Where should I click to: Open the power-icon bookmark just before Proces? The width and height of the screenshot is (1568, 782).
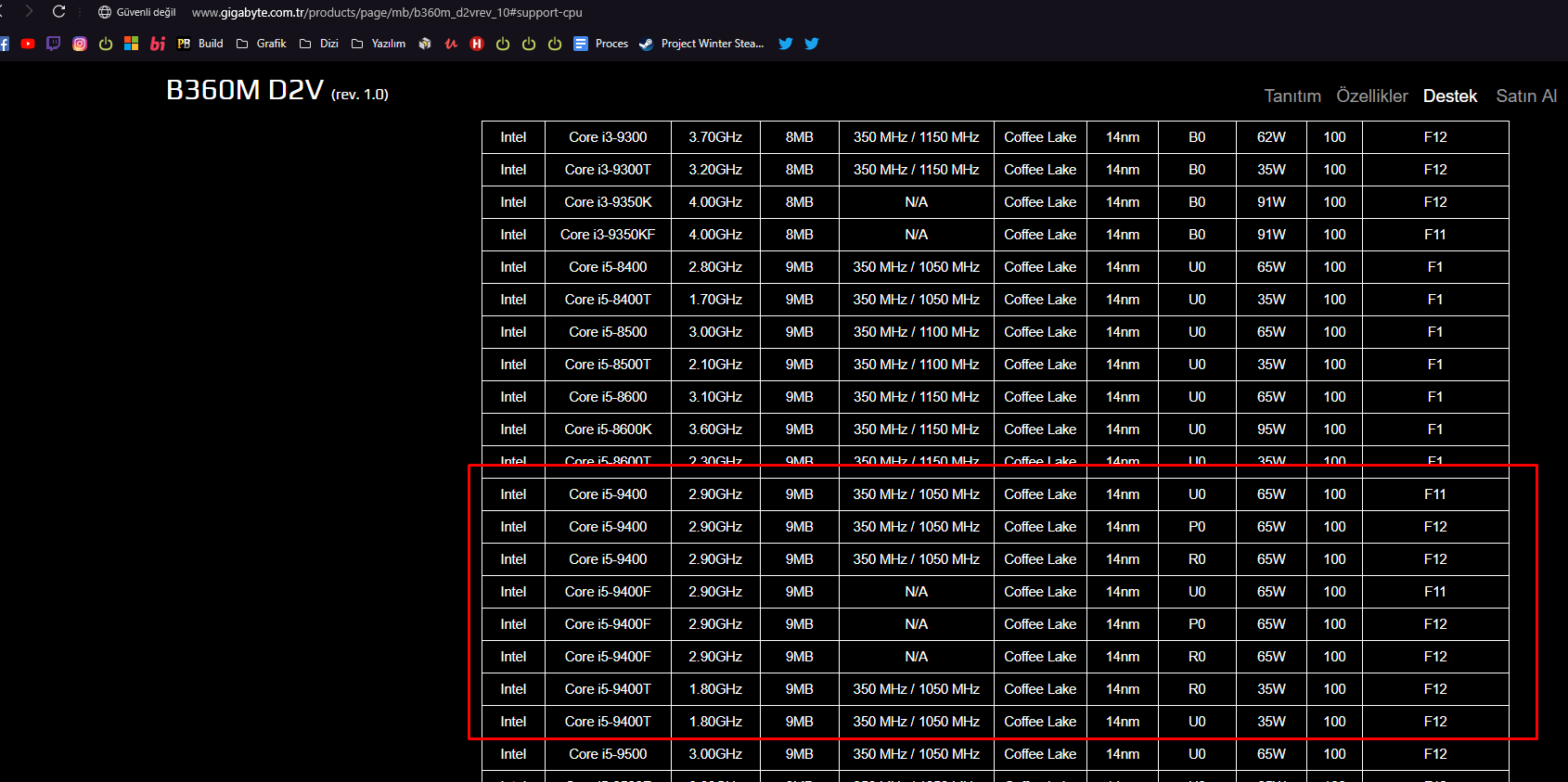click(555, 44)
